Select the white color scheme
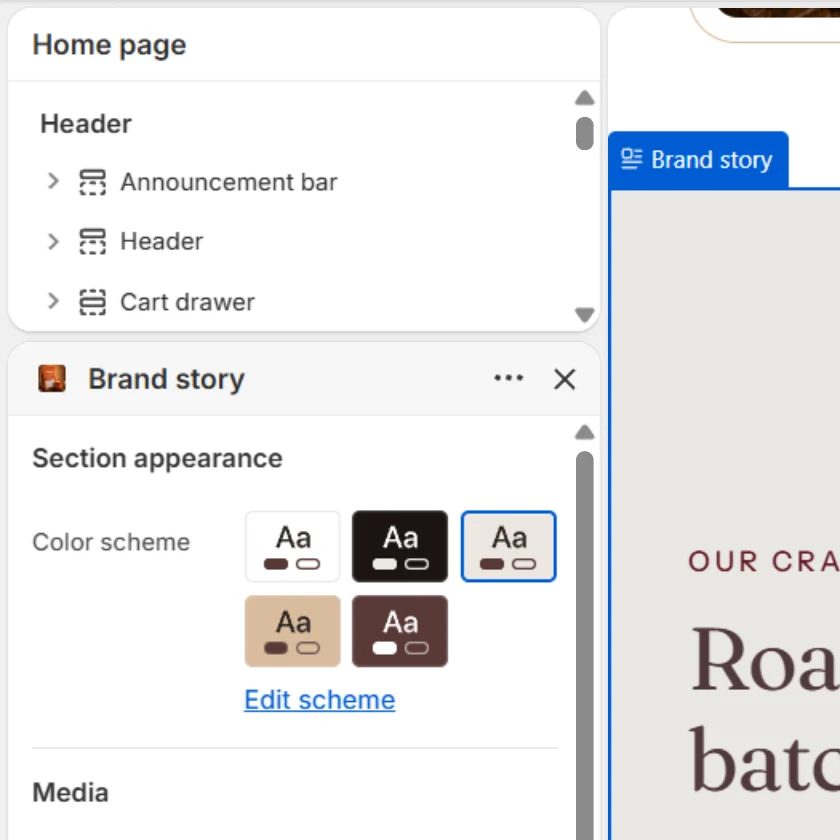Viewport: 840px width, 840px height. point(292,546)
